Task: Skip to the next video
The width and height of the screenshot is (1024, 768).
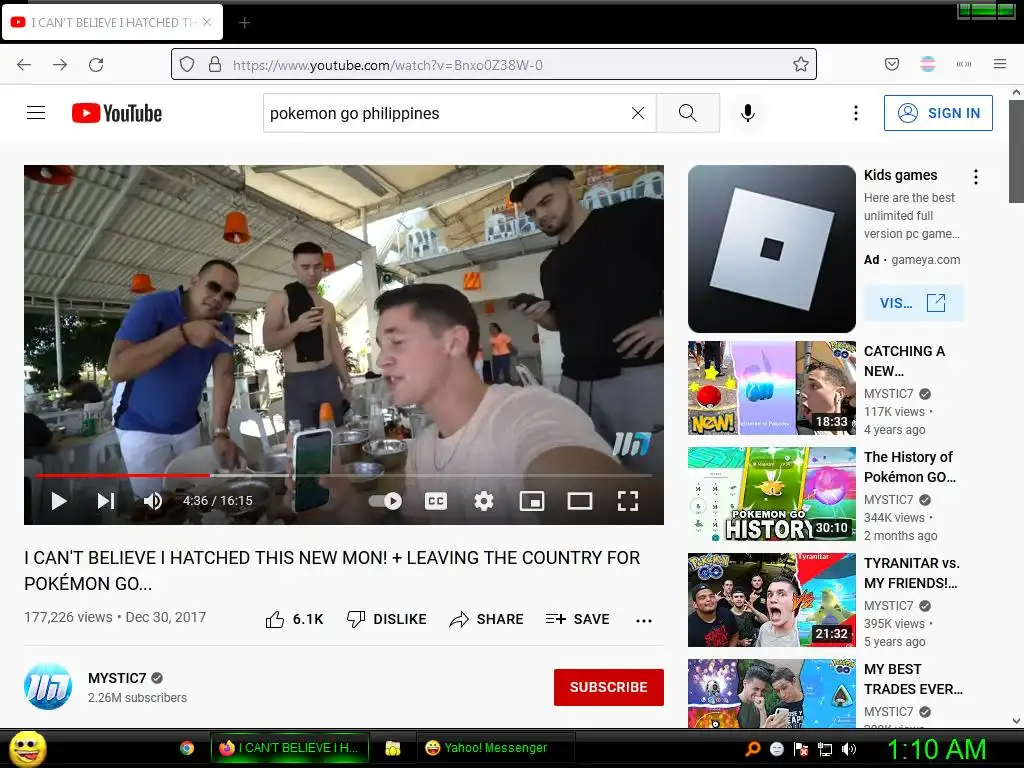Action: tap(106, 501)
